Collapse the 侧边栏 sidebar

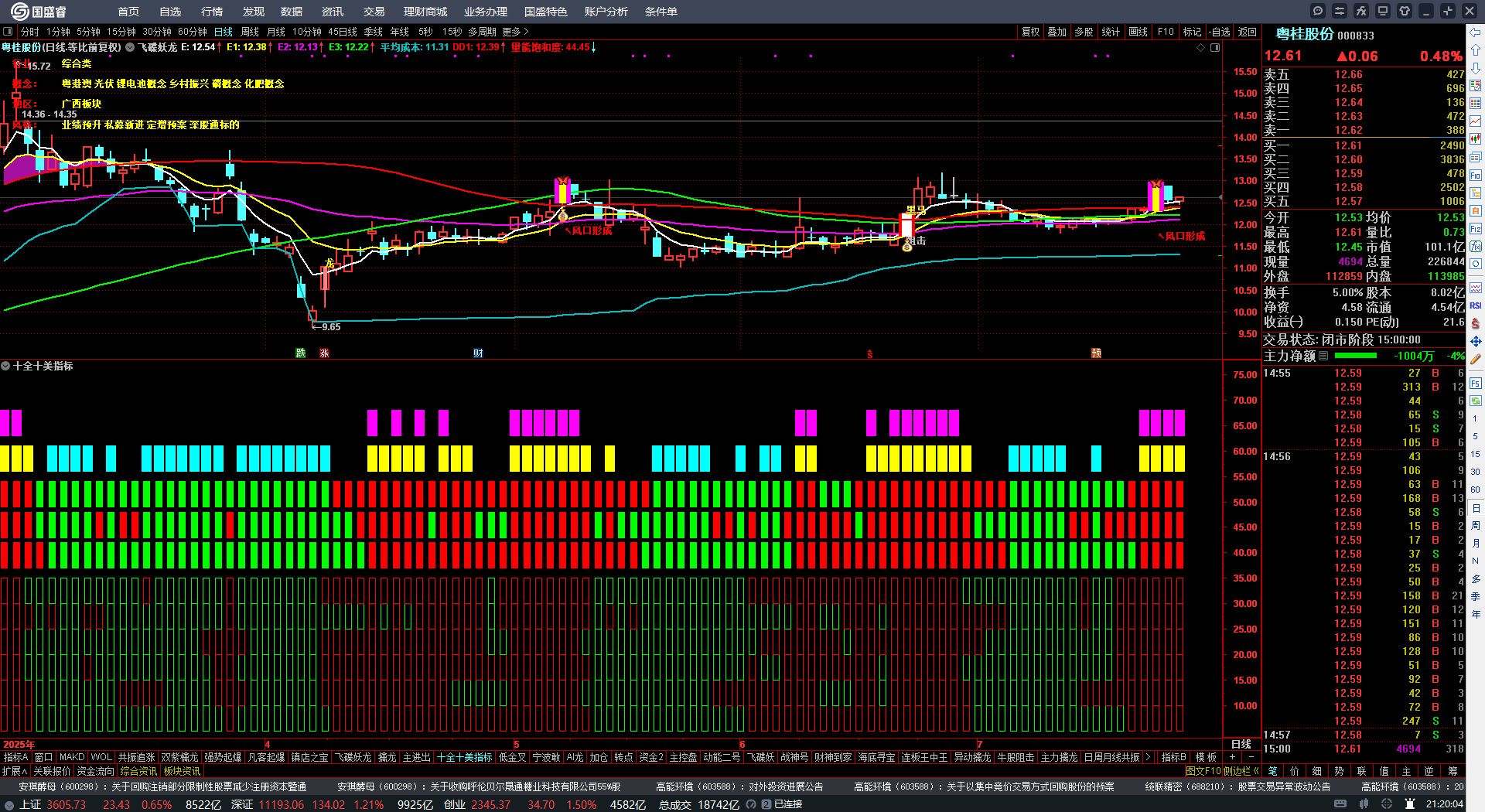(1241, 771)
